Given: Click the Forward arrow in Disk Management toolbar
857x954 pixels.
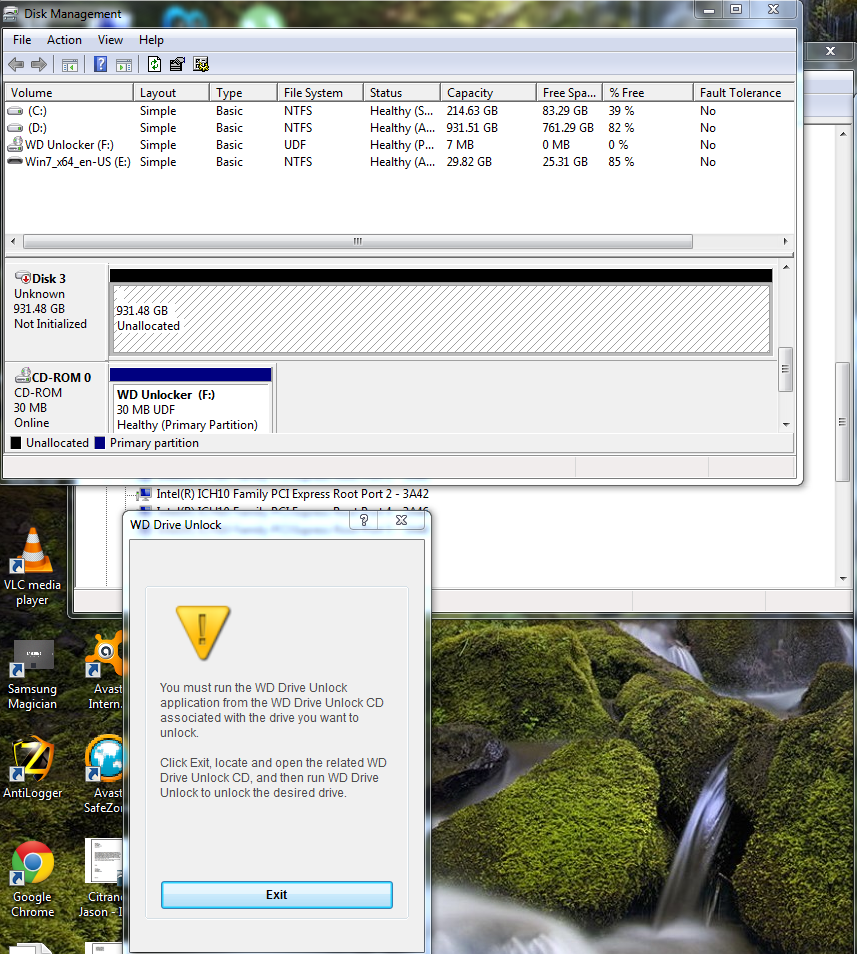Looking at the screenshot, I should pyautogui.click(x=39, y=64).
